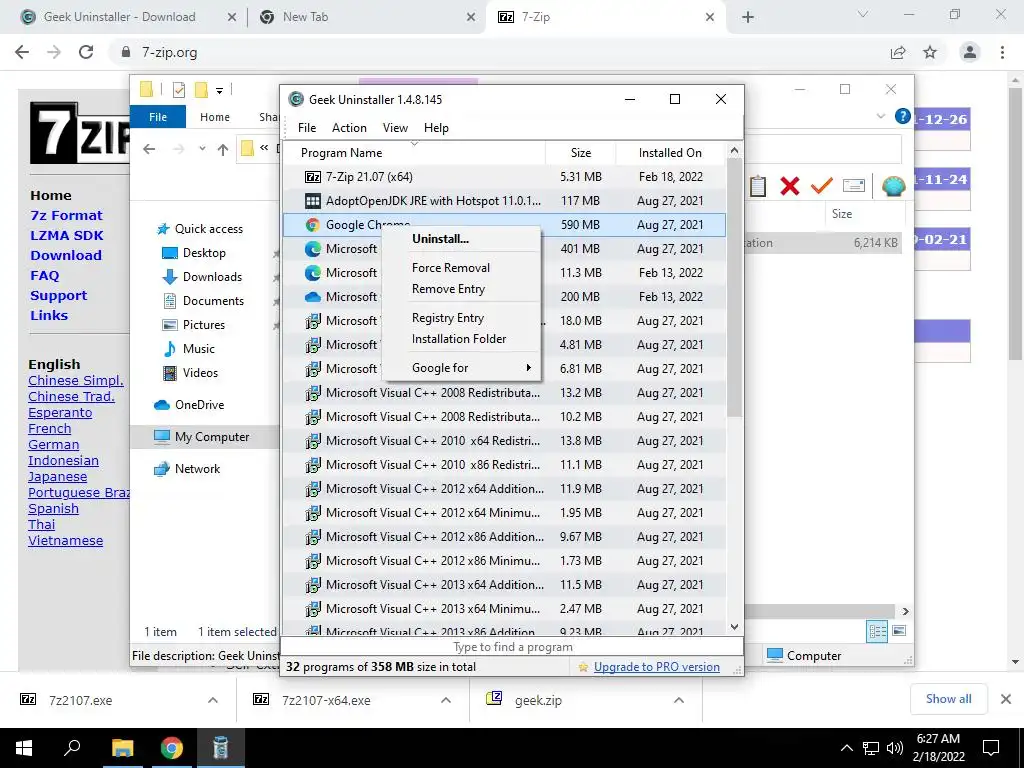The height and width of the screenshot is (768, 1024).
Task: Open the Action menu in Geek Uninstaller
Action: pos(349,128)
